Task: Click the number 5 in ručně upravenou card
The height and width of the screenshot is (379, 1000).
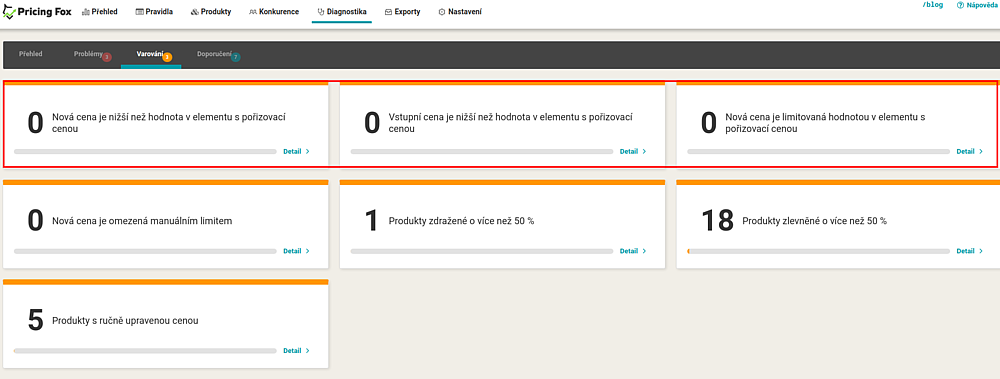Action: (x=36, y=320)
